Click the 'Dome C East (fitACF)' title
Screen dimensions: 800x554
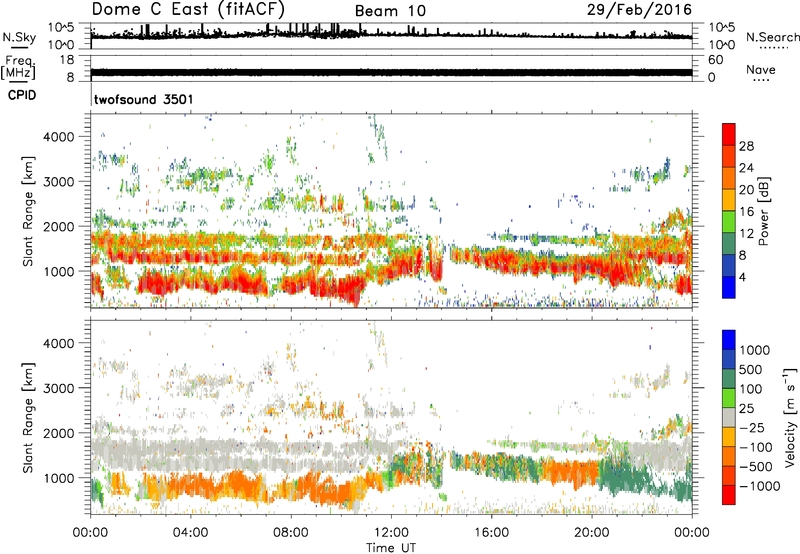[x=188, y=9]
